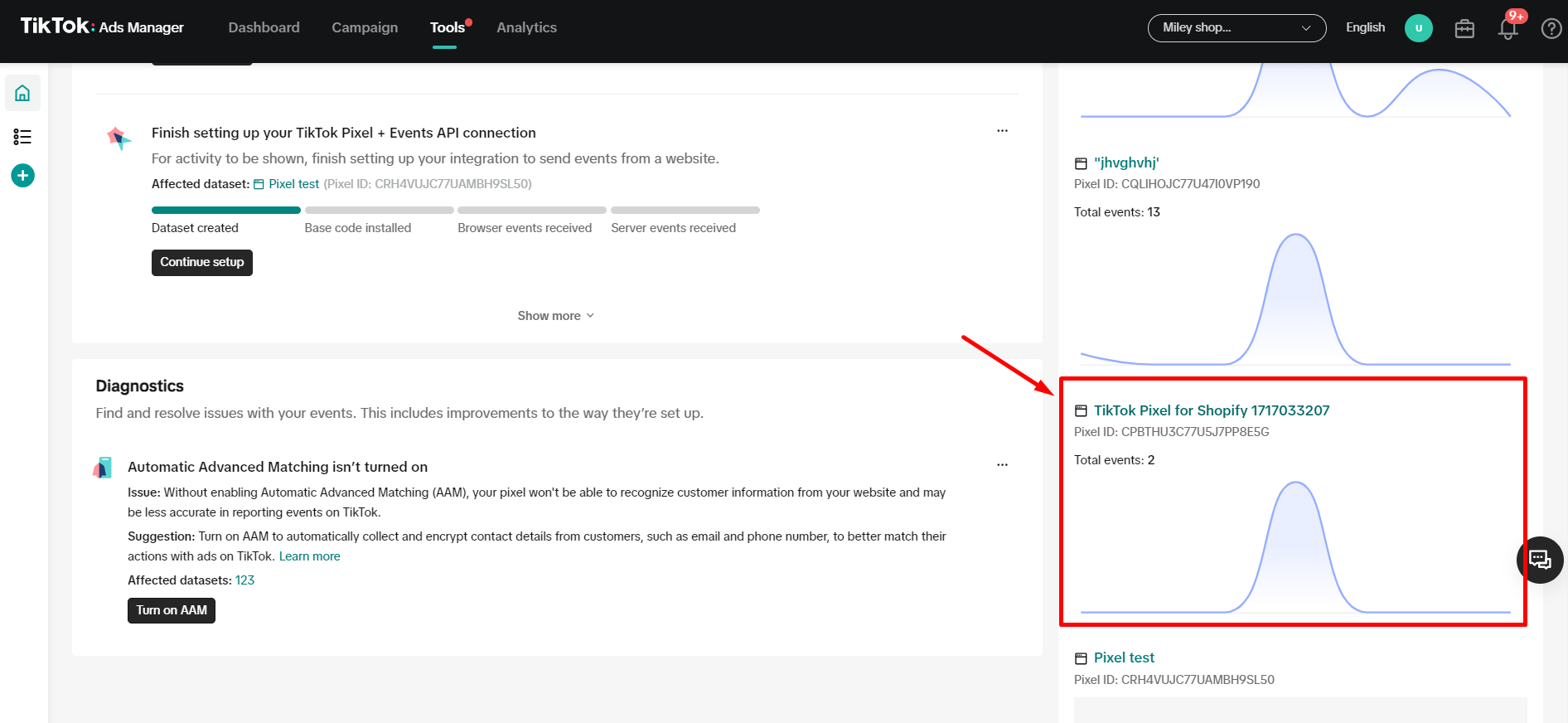This screenshot has width=1568, height=723.
Task: Click the green plus create icon
Action: (22, 176)
